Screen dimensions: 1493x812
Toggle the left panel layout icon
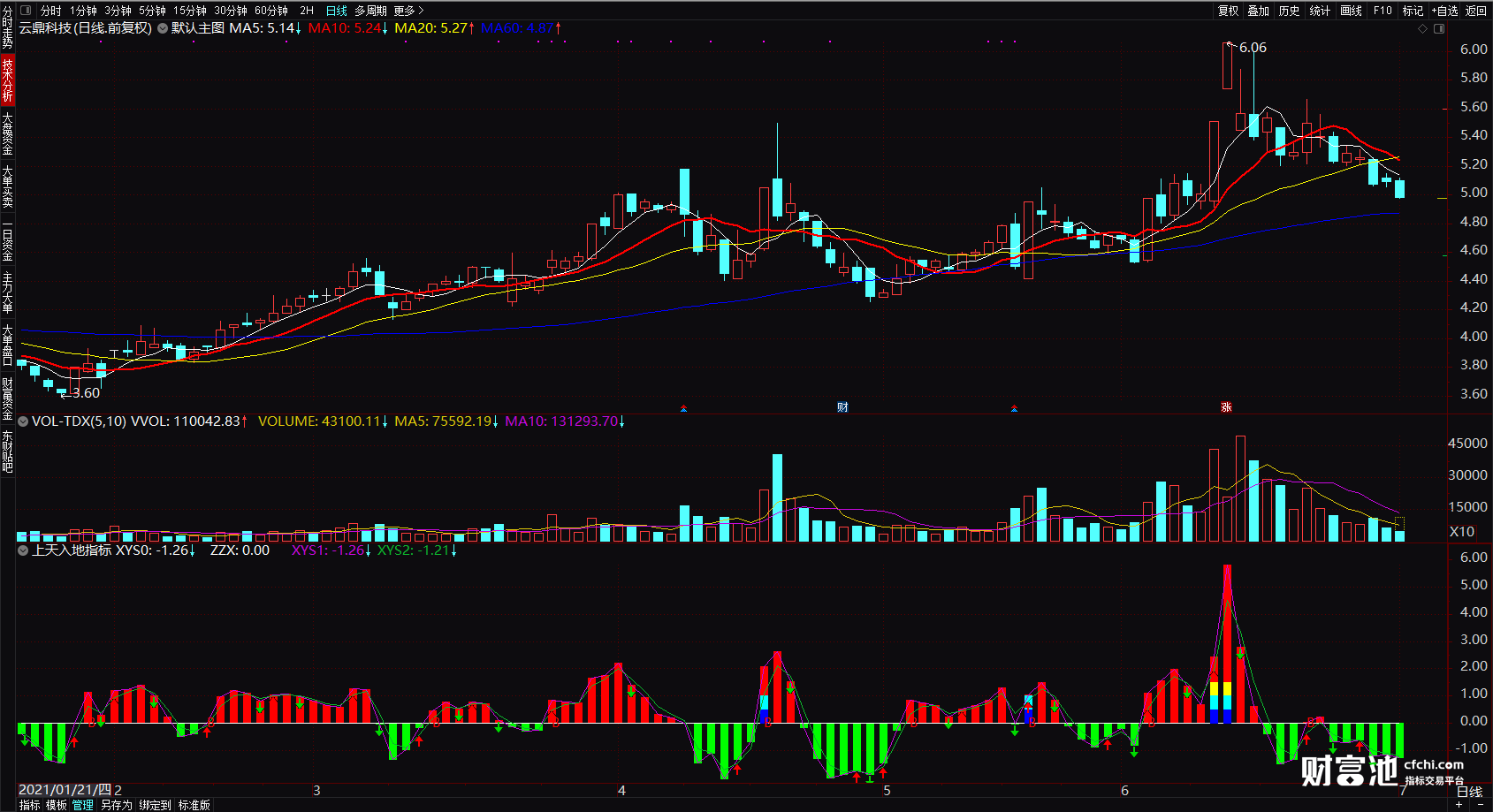pyautogui.click(x=26, y=11)
